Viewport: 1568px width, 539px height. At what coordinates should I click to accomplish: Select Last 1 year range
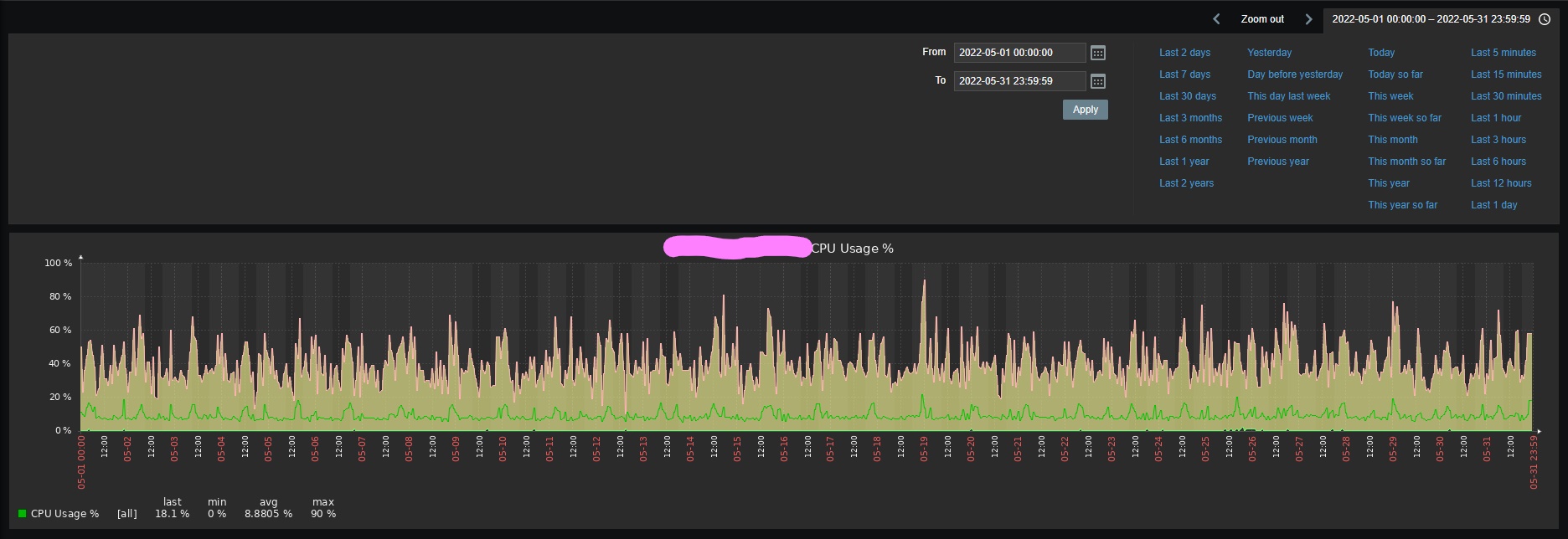1184,162
